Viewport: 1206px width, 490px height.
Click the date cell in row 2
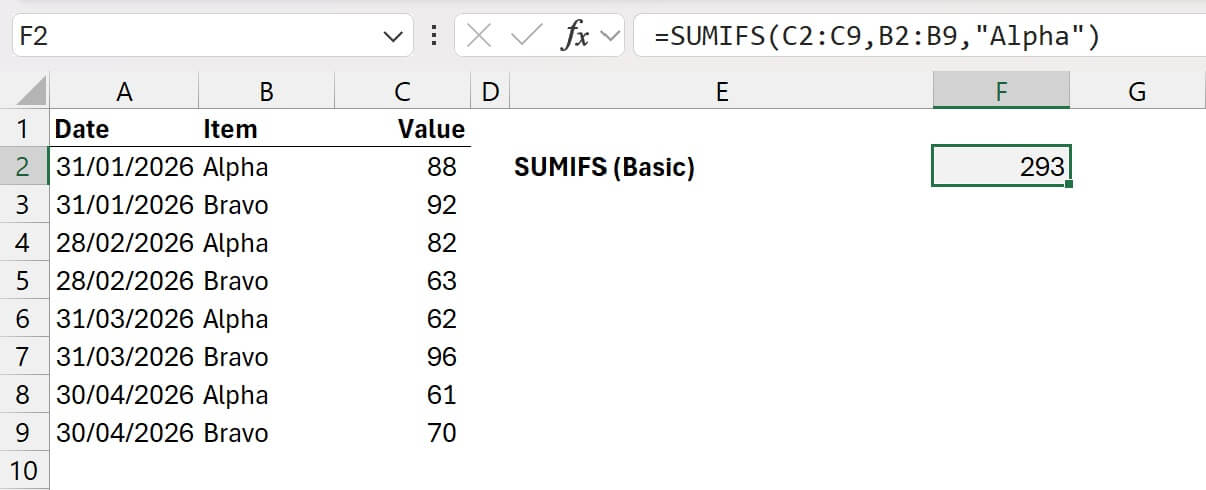(x=124, y=167)
